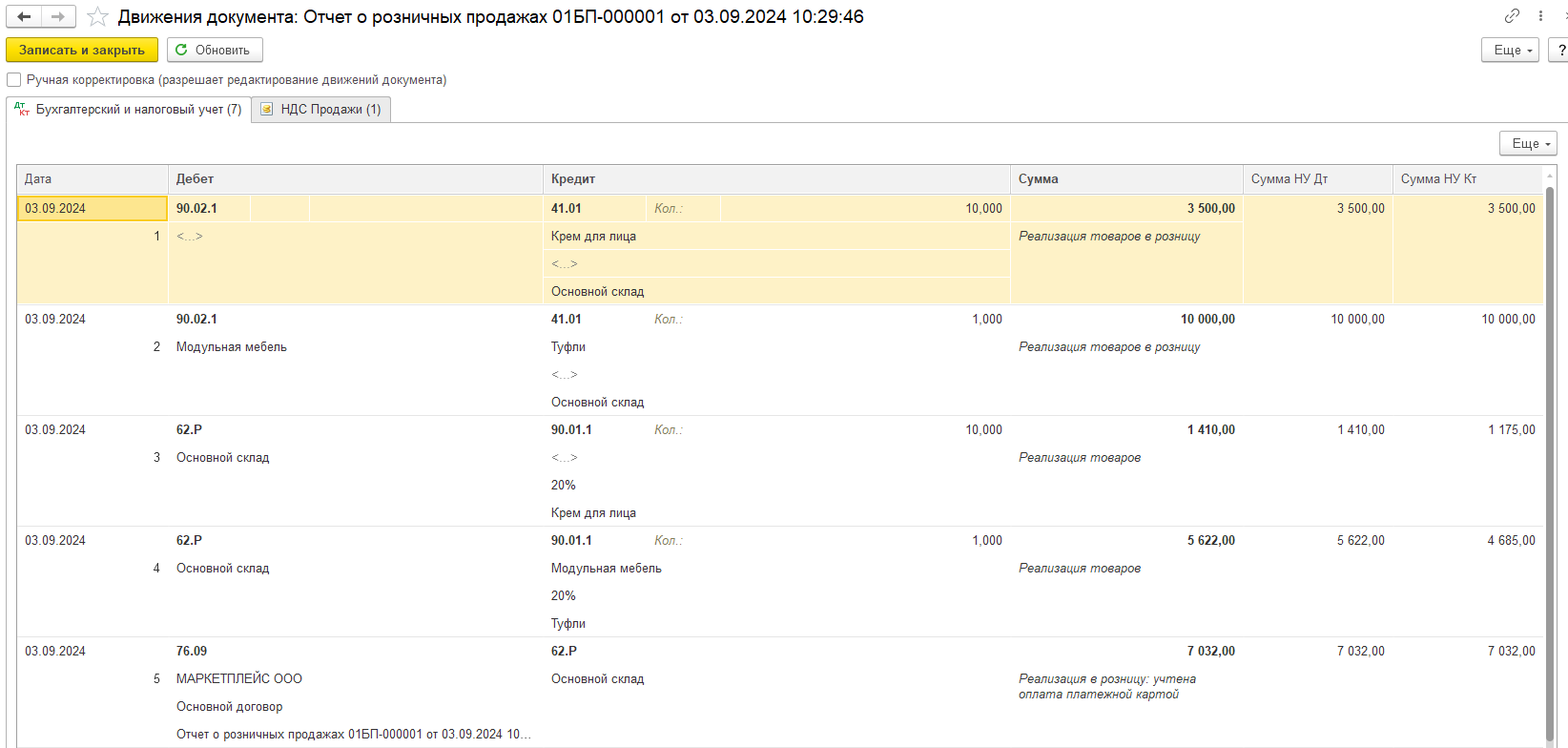1568x748 pixels.
Task: Click the Обновить button
Action: pyautogui.click(x=215, y=50)
